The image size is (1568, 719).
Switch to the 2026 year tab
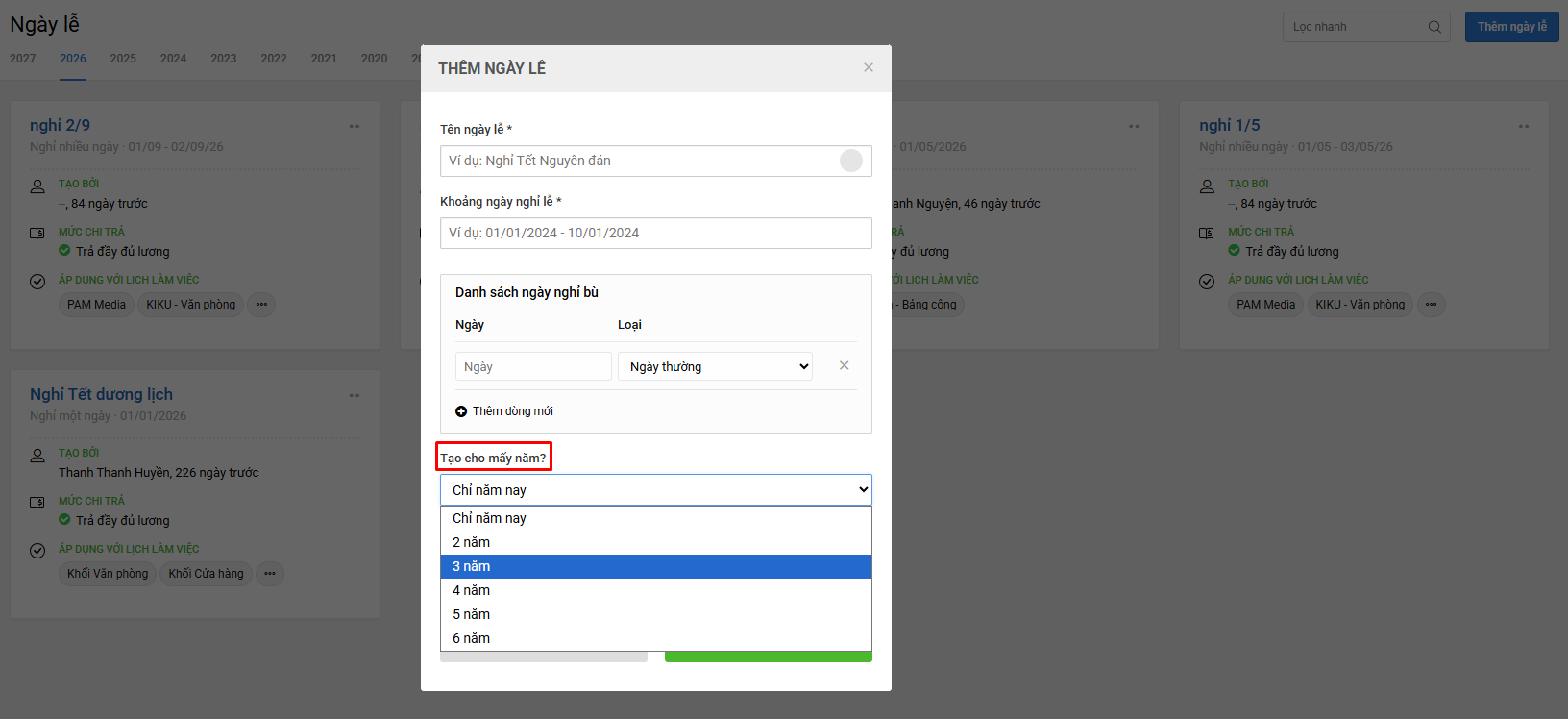(73, 59)
